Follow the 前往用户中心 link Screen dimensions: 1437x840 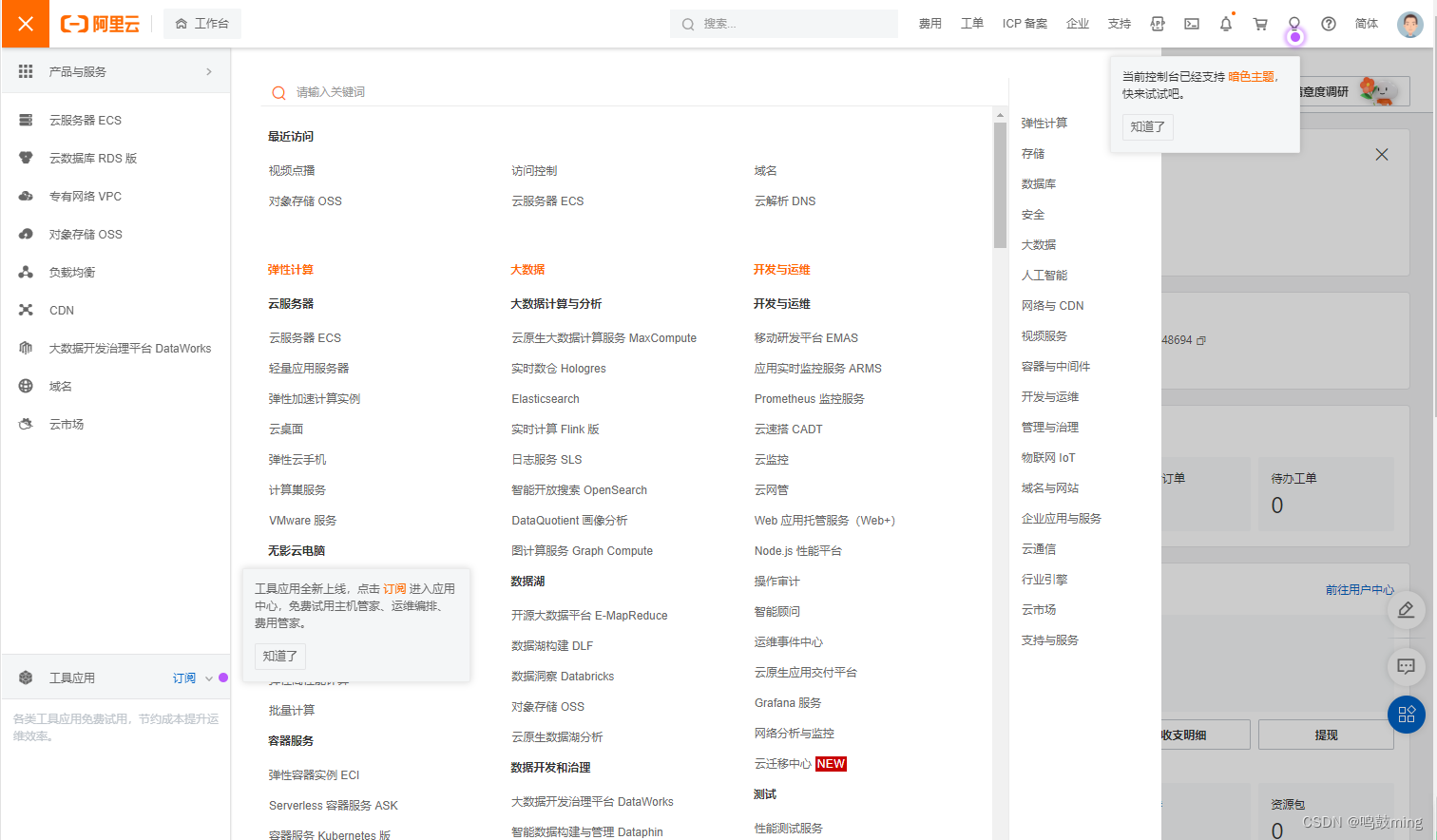(1360, 590)
